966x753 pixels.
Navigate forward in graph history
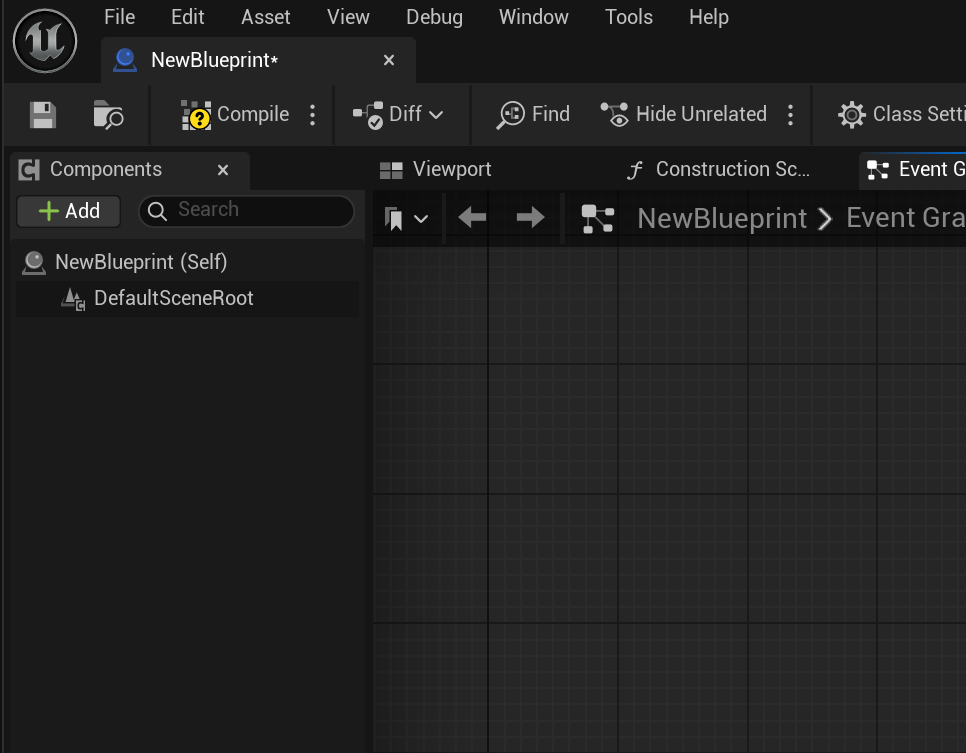[530, 218]
